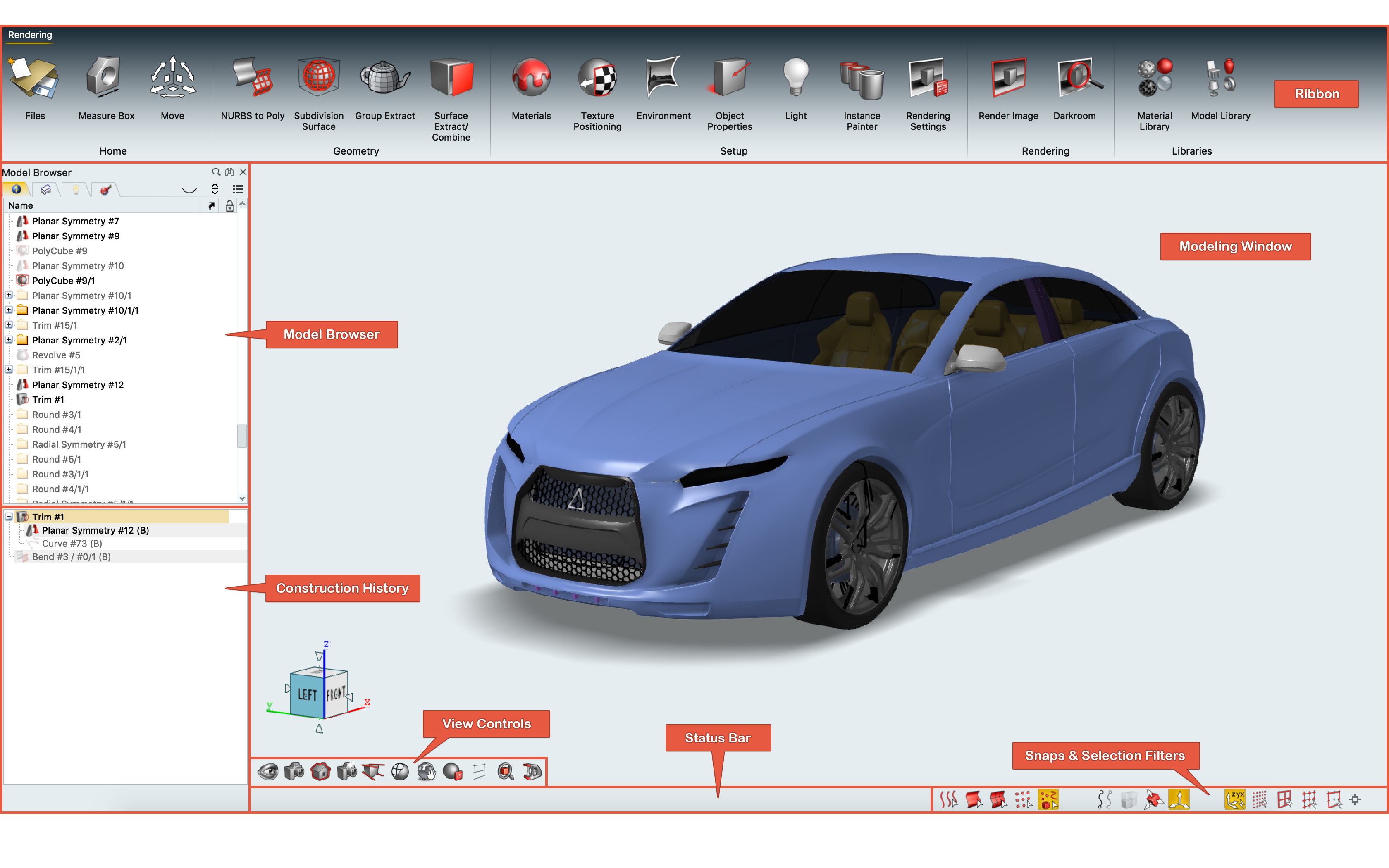Expand the Planar Symmetry #10/1/1 folder
The width and height of the screenshot is (1389, 868).
coord(9,310)
